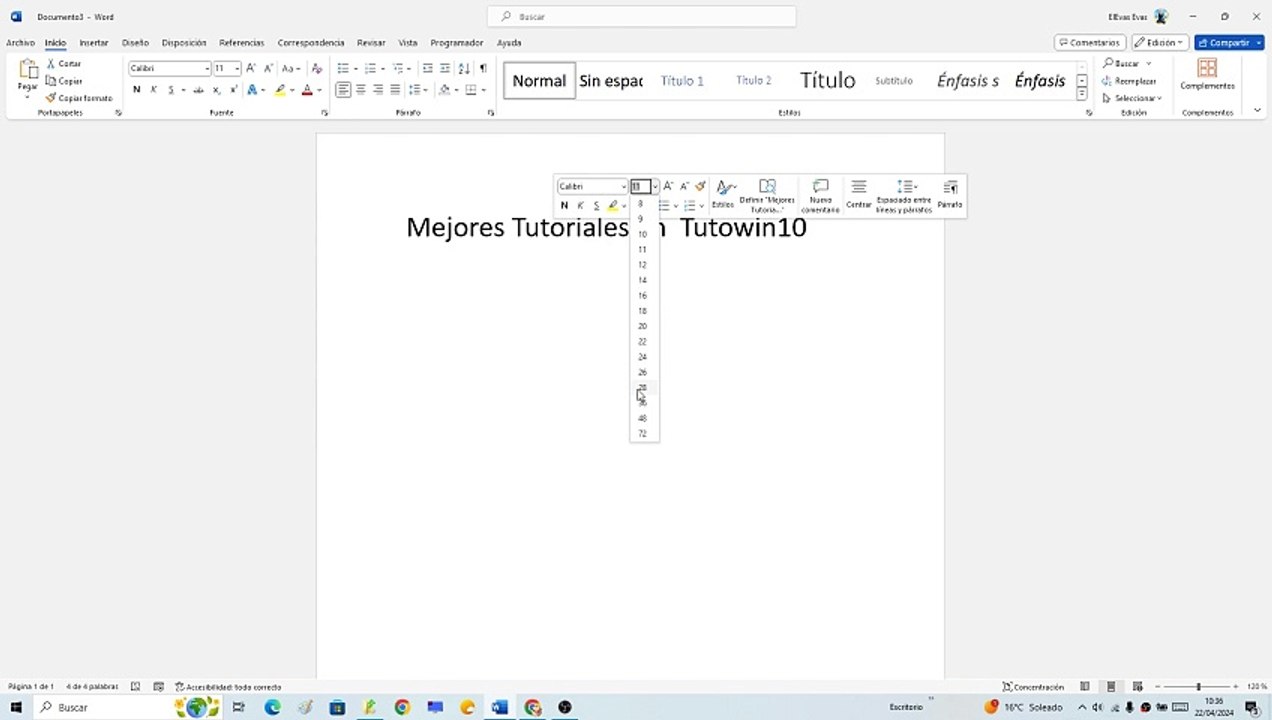
Task: Open ribbon Calibri font dropdown
Action: pos(207,68)
